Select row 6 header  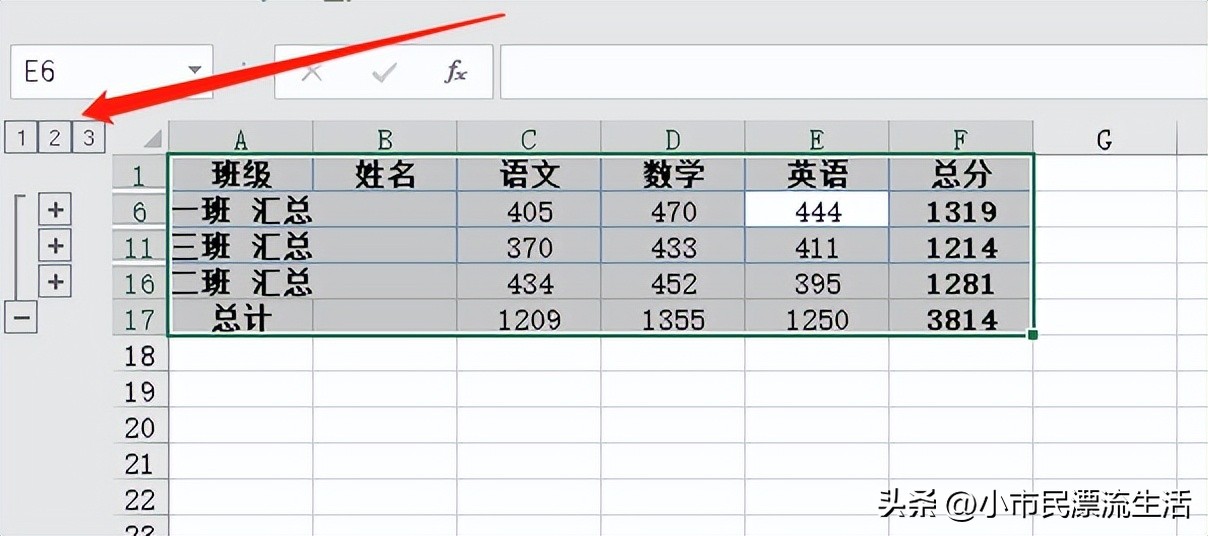[x=140, y=211]
